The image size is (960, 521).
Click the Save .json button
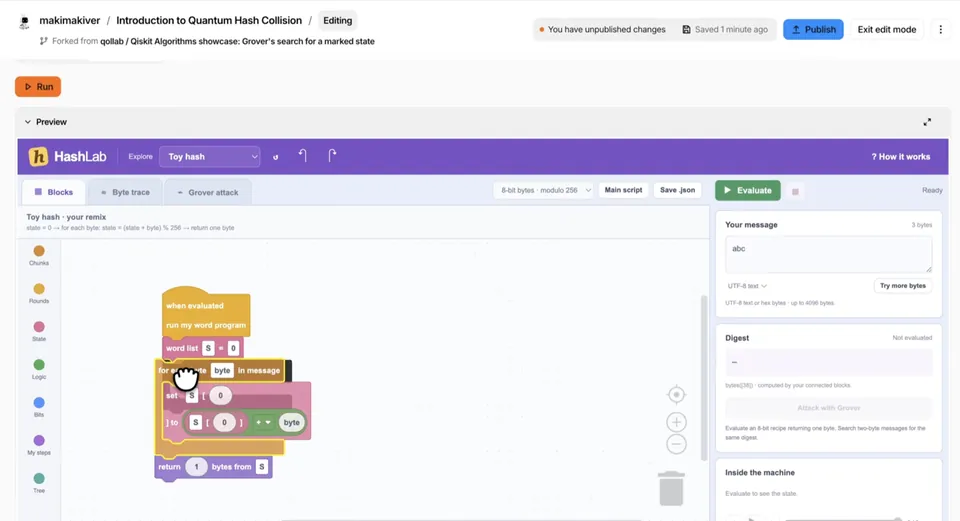pyautogui.click(x=677, y=190)
